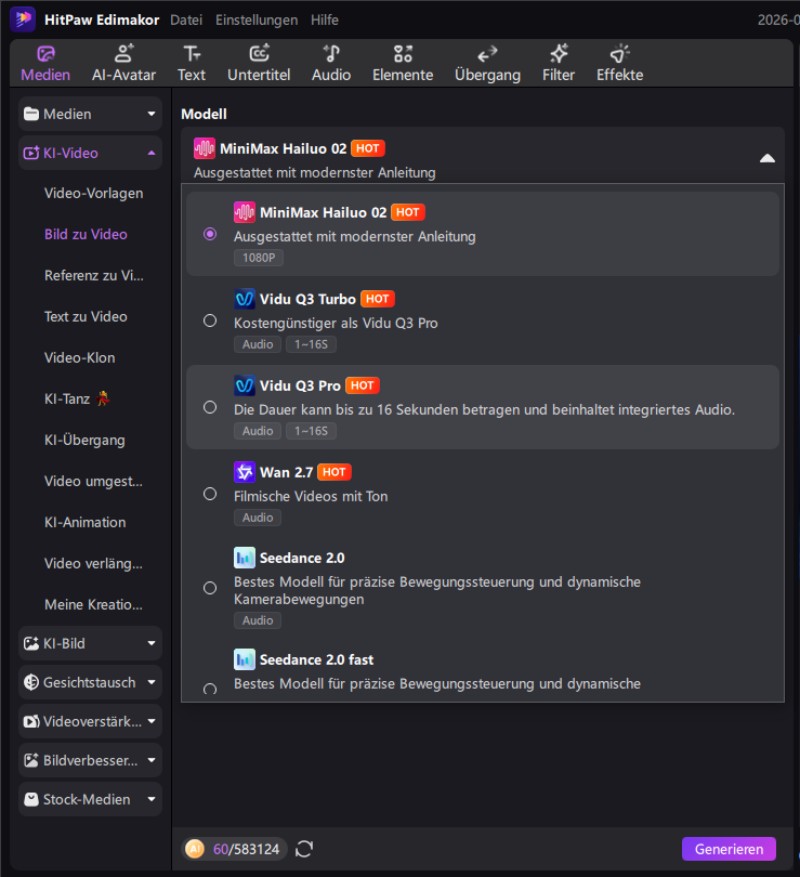Select the Vidu Q3 Pro model row

483,407
